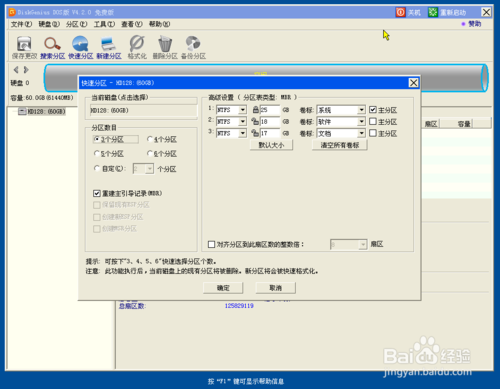Open the custom partition count dropdown
The height and width of the screenshot is (389, 500).
(x=150, y=169)
